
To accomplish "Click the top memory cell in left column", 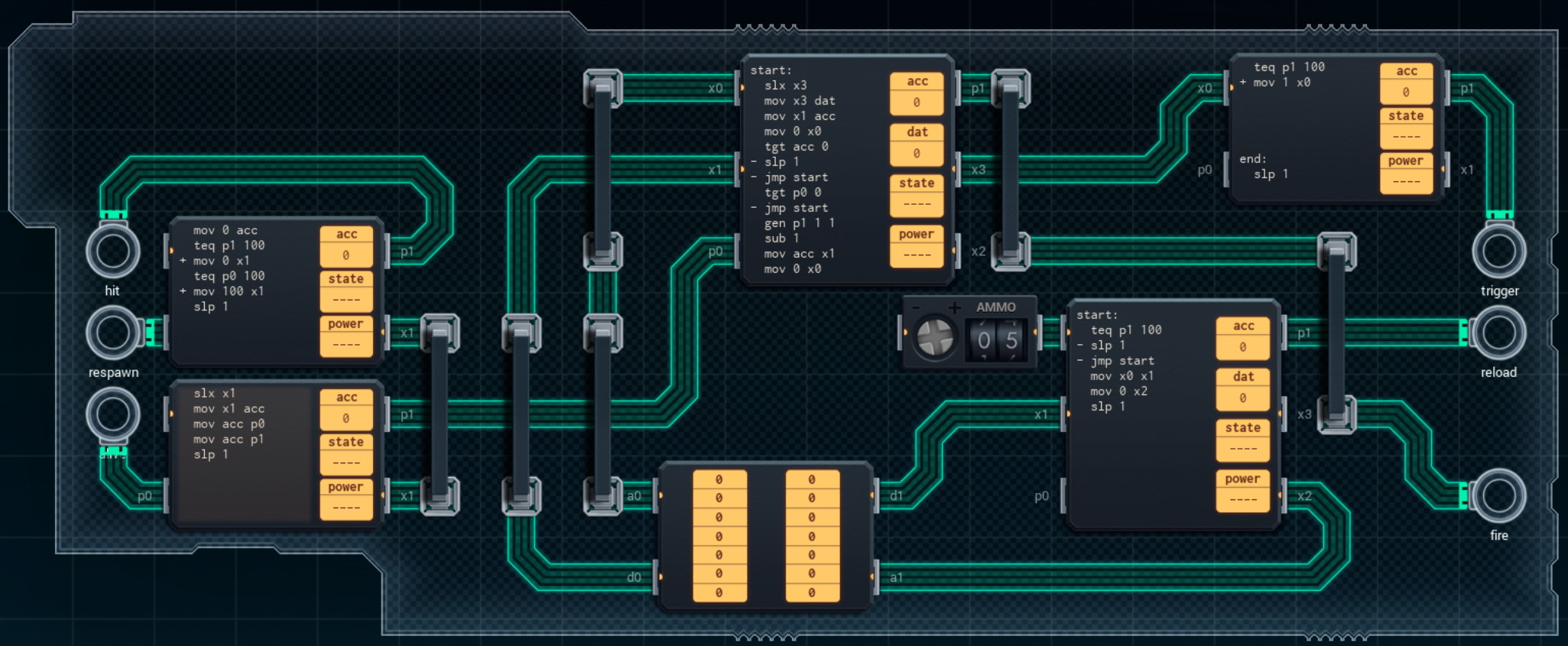I will tap(719, 479).
